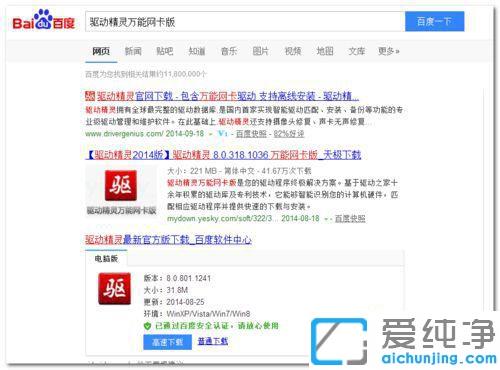This screenshot has width=500, height=370.
Task: Open 百度快照 link under first result
Action: [251, 134]
